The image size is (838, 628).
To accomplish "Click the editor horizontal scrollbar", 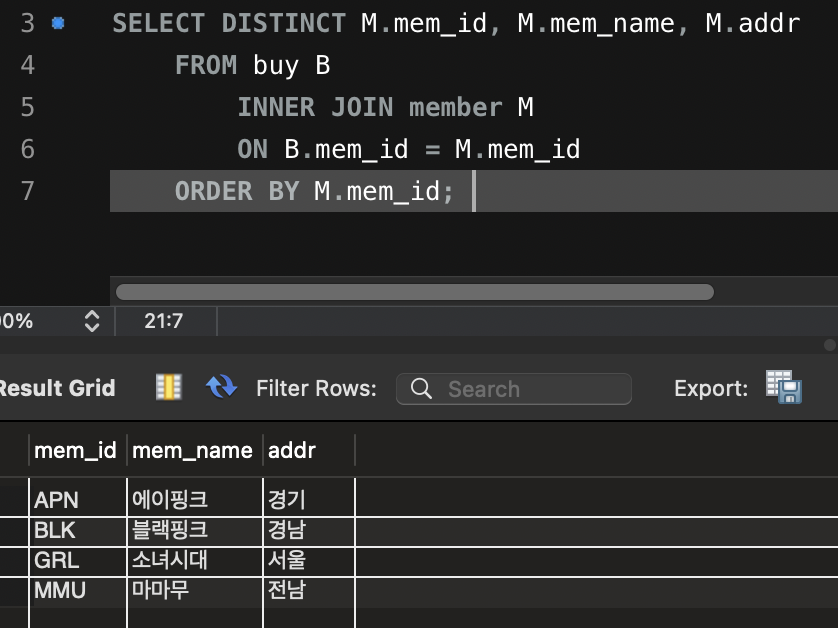I will [415, 292].
